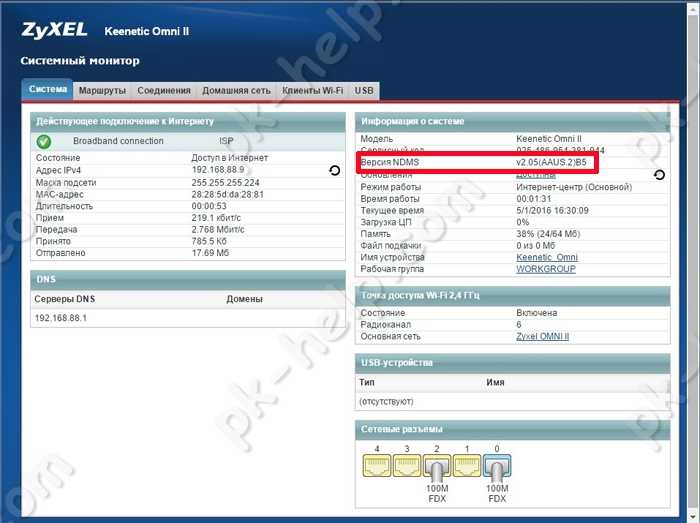Click the Доступны updates link
Screen dimensions: 700x523
(536, 175)
